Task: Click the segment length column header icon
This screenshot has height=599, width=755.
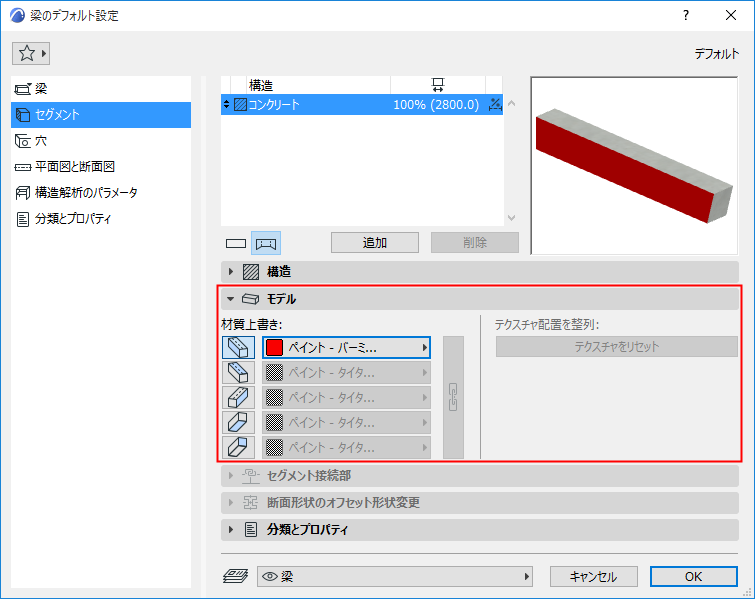Action: click(438, 85)
